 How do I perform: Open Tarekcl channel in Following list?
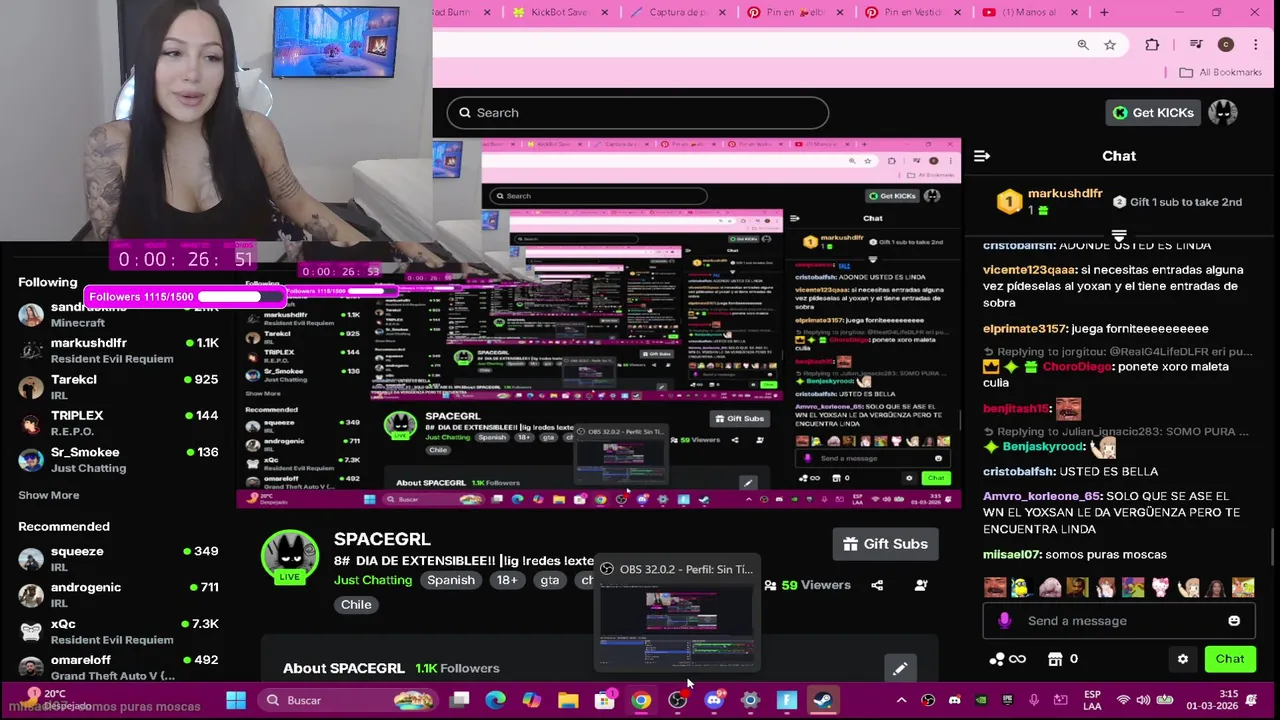[x=118, y=387]
